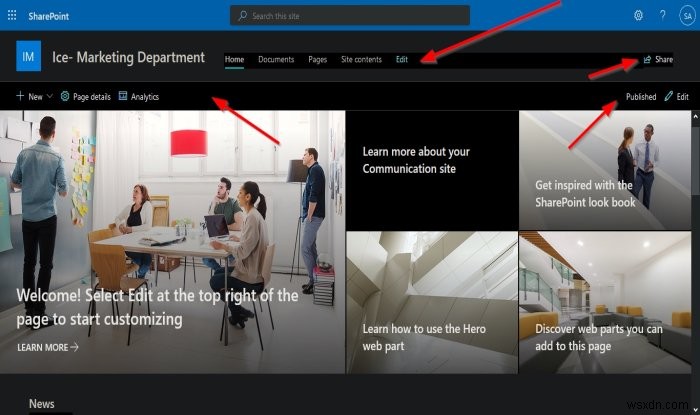Open the SA account avatar
The width and height of the screenshot is (700, 415).
[688, 16]
